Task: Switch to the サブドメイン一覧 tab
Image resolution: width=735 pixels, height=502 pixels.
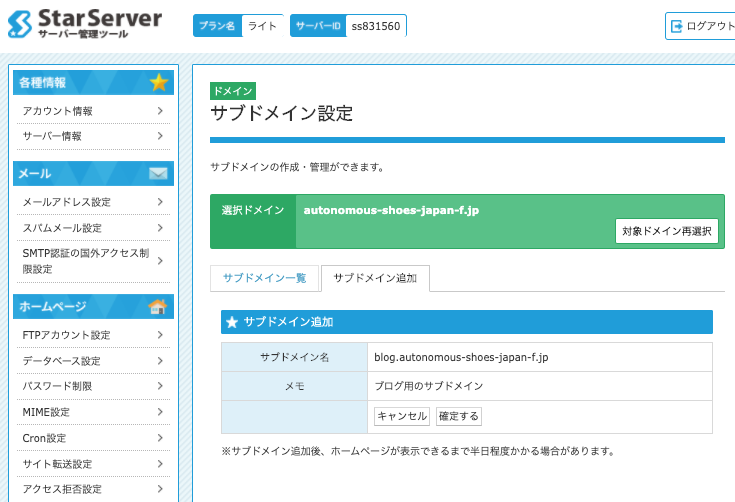Action: pyautogui.click(x=265, y=278)
